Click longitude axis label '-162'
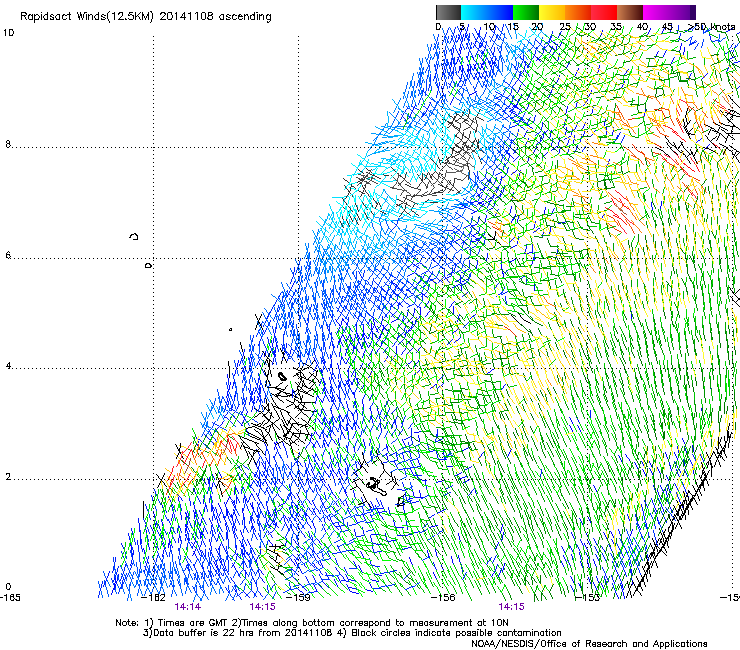The image size is (740, 650). tap(154, 598)
